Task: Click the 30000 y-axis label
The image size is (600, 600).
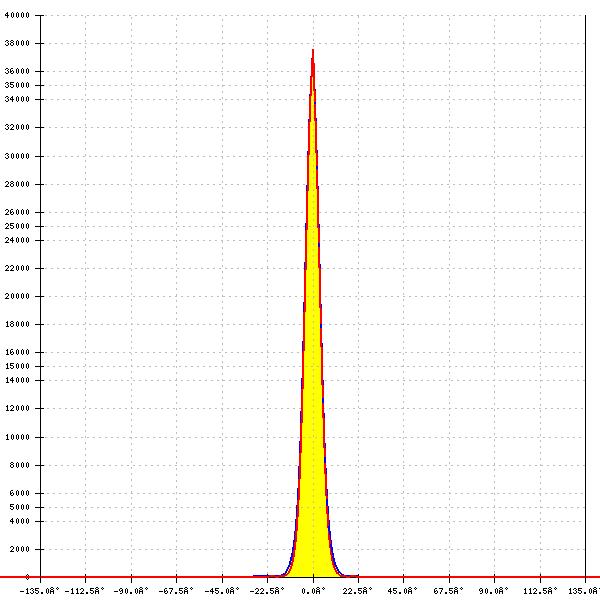Action: pyautogui.click(x=17, y=156)
